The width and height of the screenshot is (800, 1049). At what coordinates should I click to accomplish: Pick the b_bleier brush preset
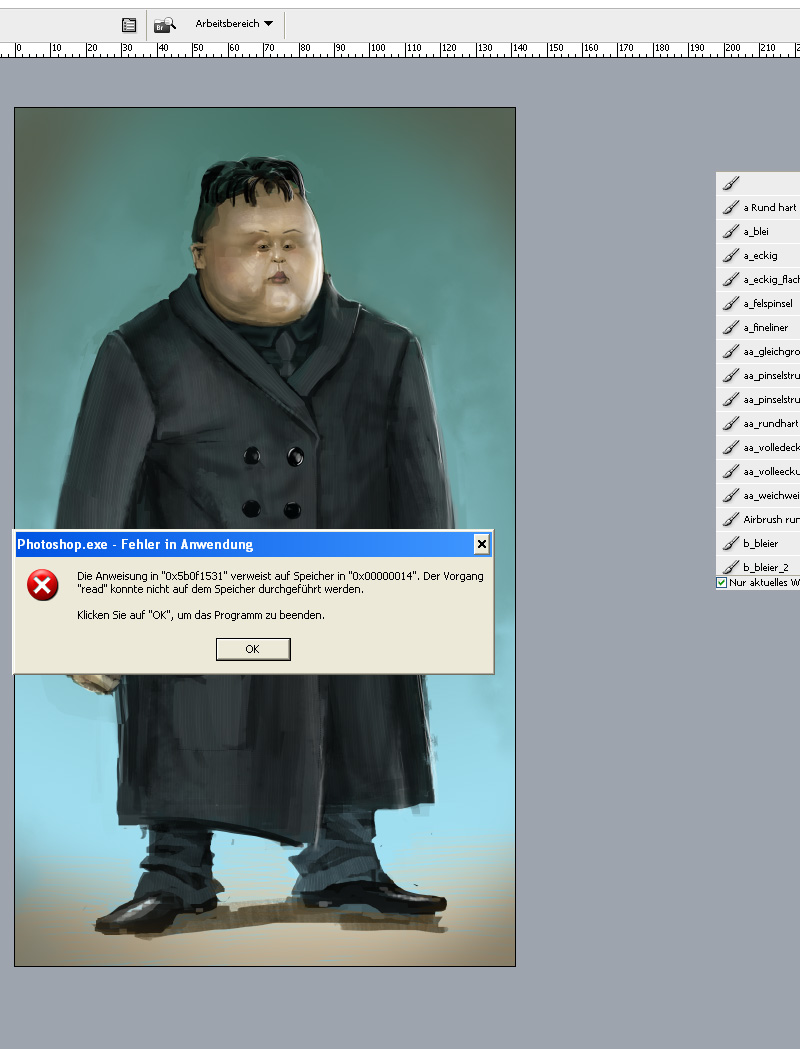[760, 544]
